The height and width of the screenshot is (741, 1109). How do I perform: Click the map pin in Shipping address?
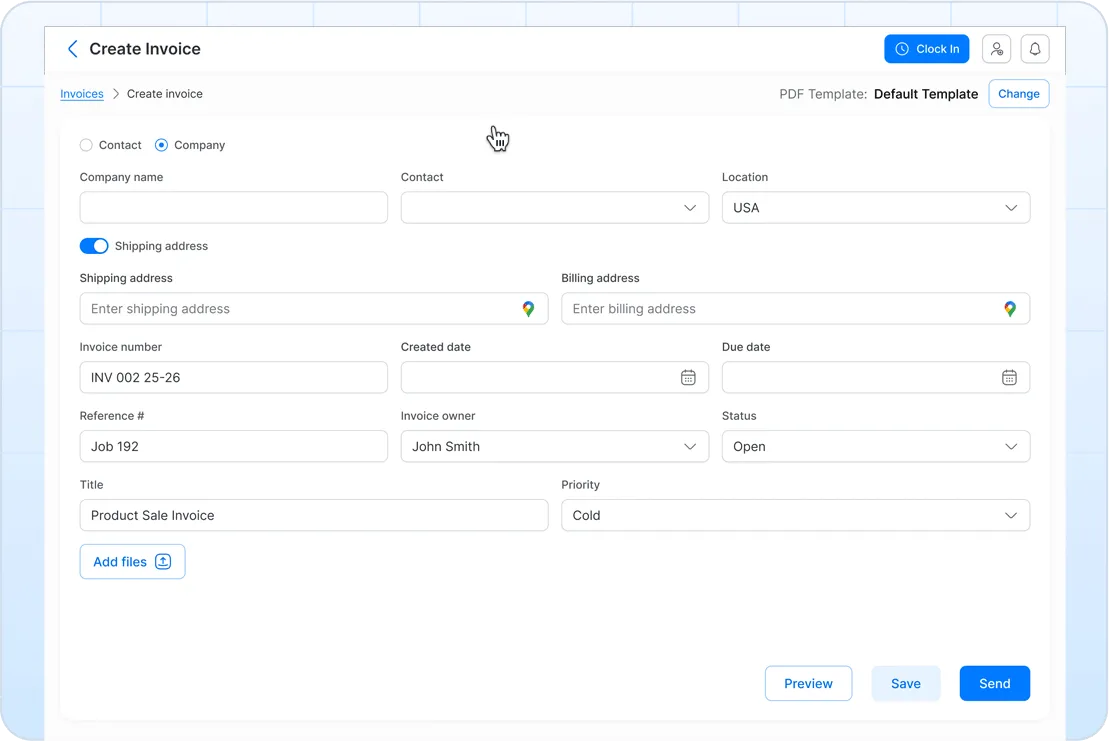coord(528,309)
